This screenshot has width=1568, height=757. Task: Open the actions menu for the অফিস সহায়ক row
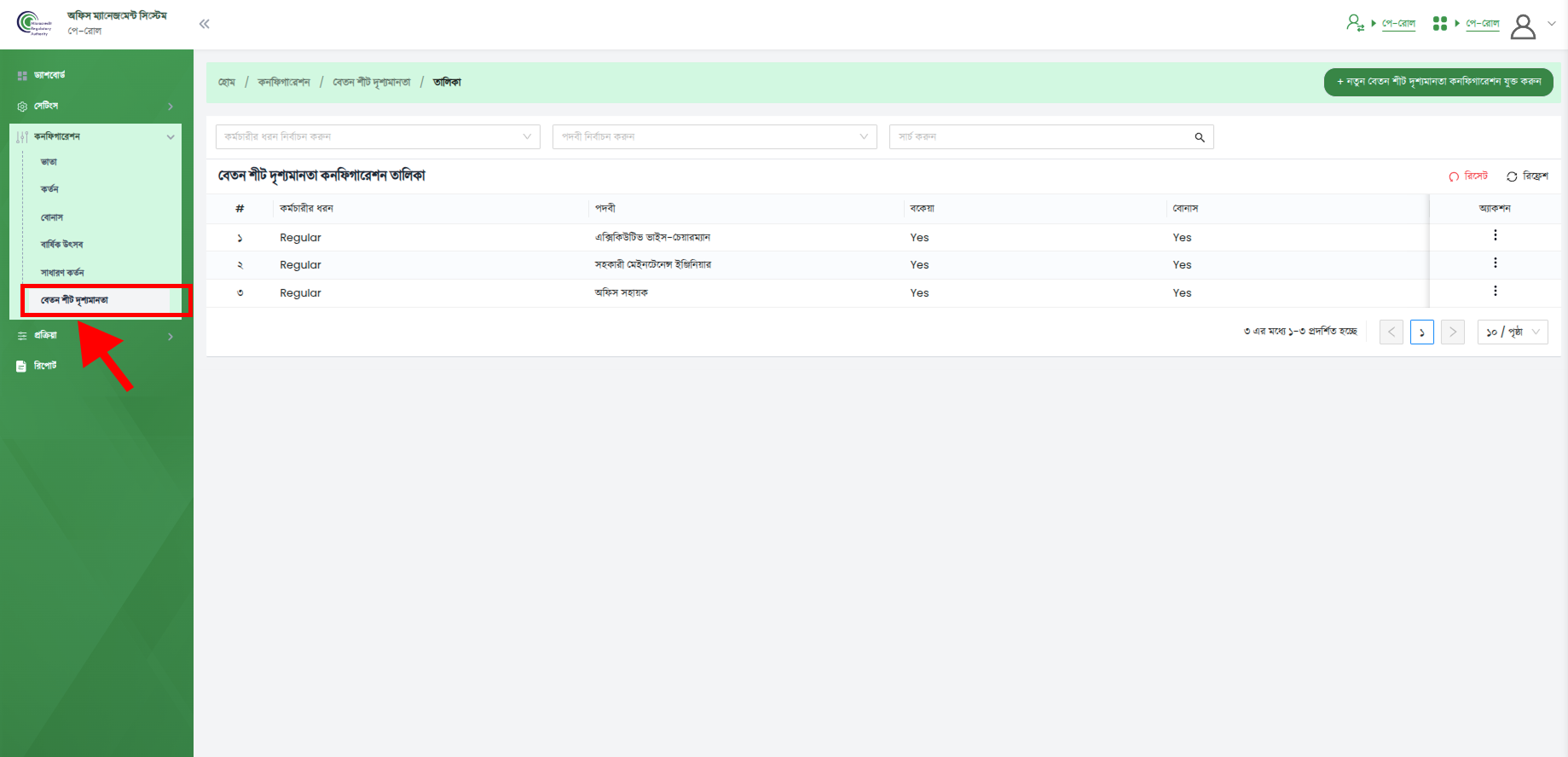(1495, 291)
